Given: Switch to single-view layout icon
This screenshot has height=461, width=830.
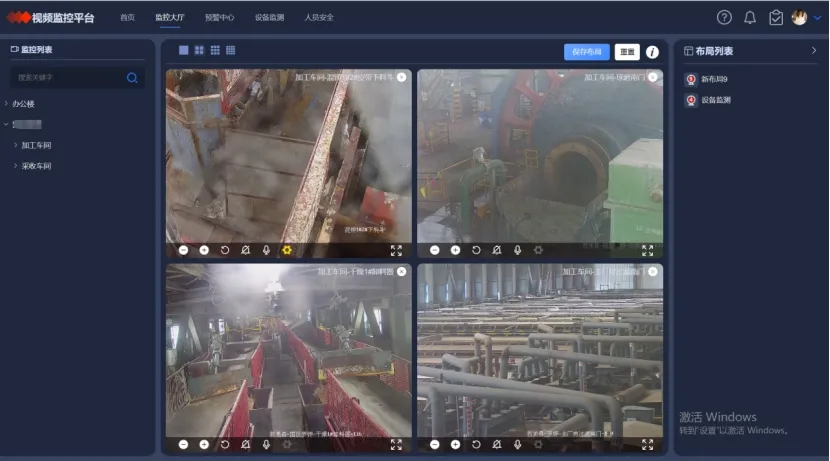Looking at the screenshot, I should click(184, 50).
